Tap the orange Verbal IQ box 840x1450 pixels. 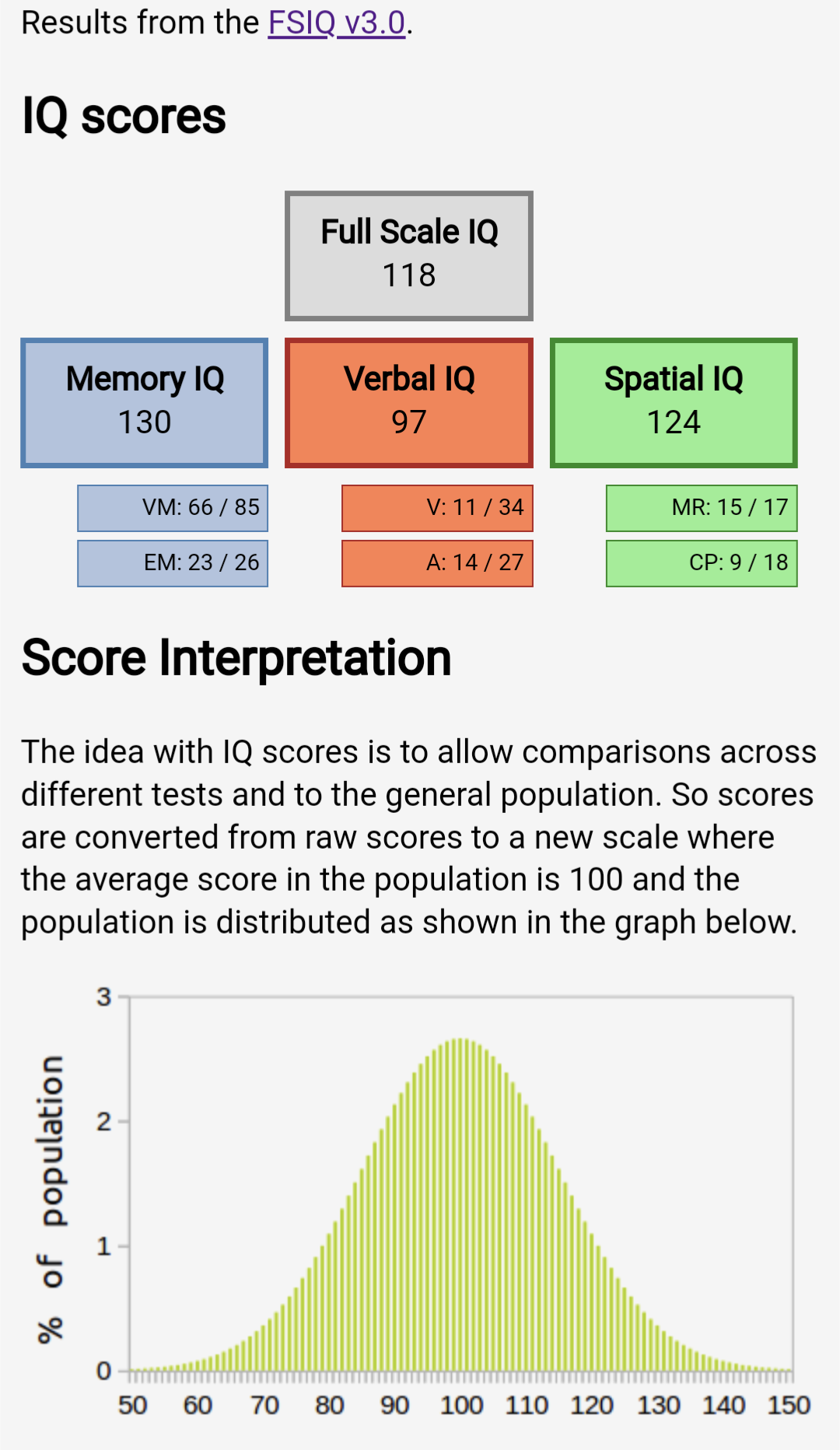click(x=409, y=403)
